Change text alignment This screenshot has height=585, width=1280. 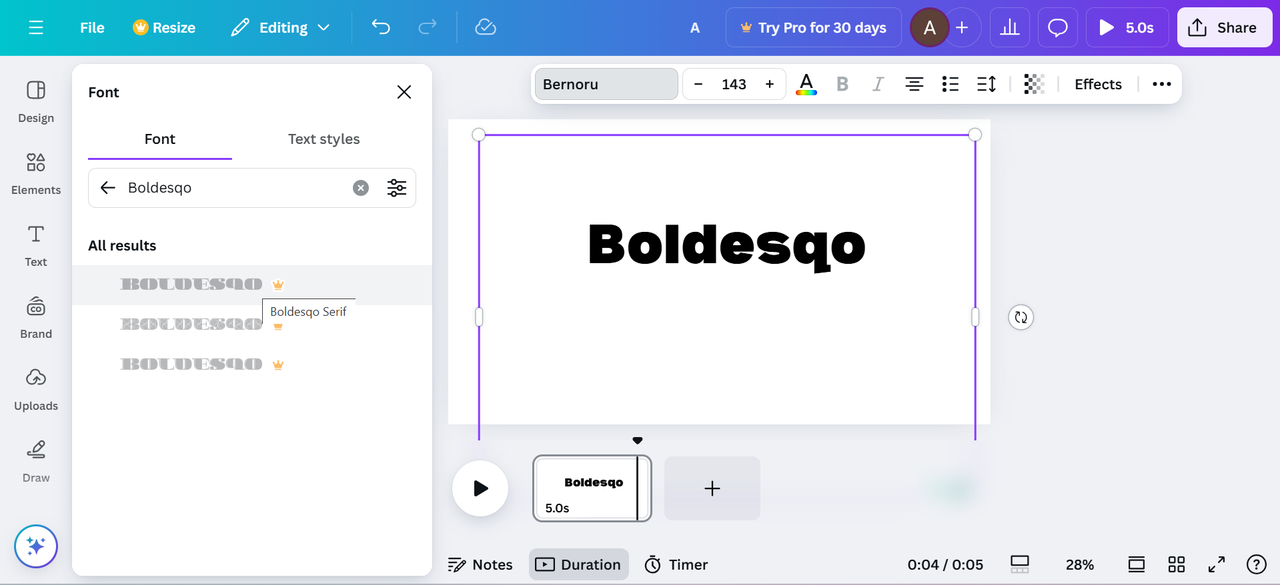coord(914,84)
